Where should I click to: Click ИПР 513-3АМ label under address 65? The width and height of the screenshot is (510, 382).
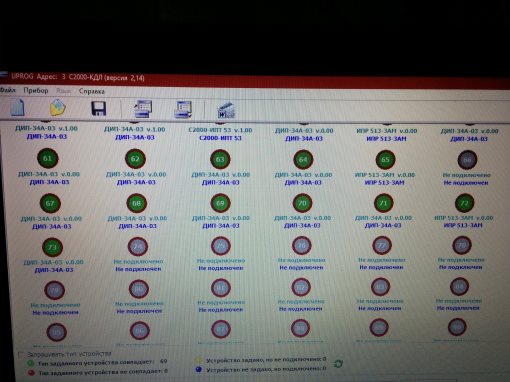pos(384,183)
